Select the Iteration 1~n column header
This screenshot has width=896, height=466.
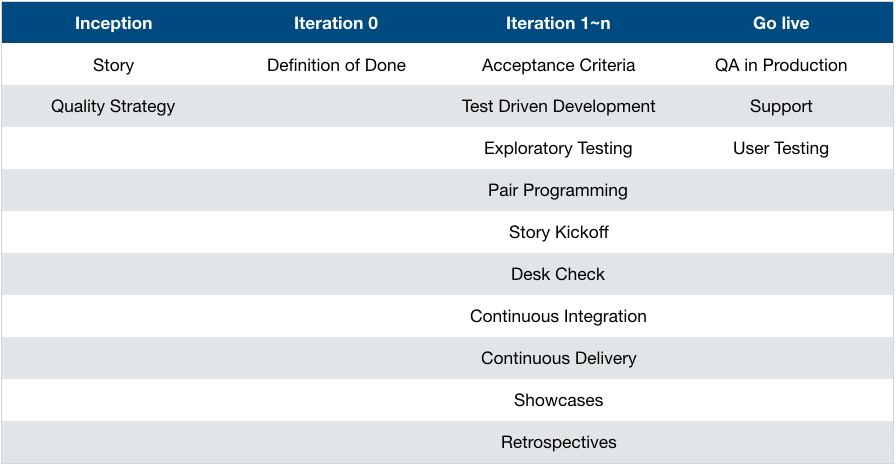558,23
